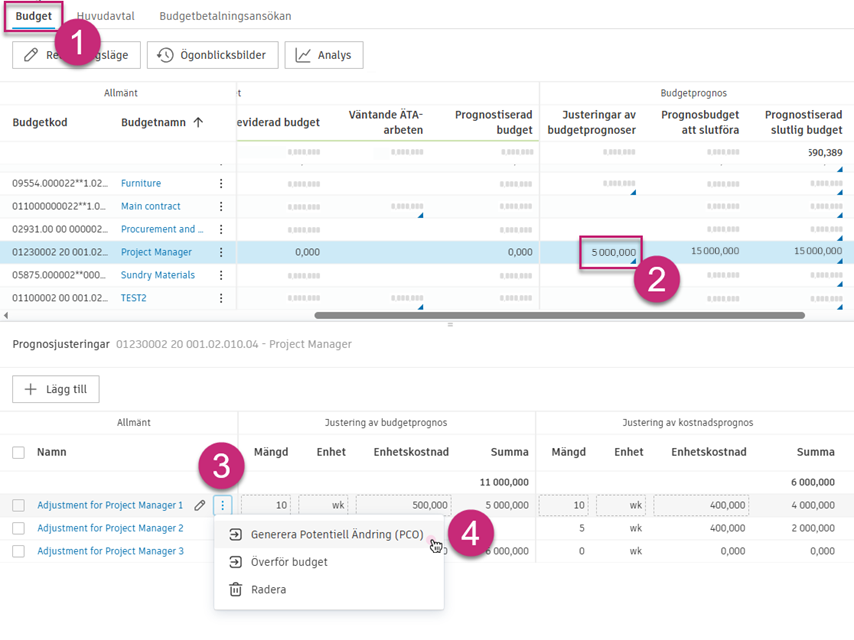Open more options for Furniture budget row
Image resolution: width=854 pixels, height=640 pixels.
221,184
